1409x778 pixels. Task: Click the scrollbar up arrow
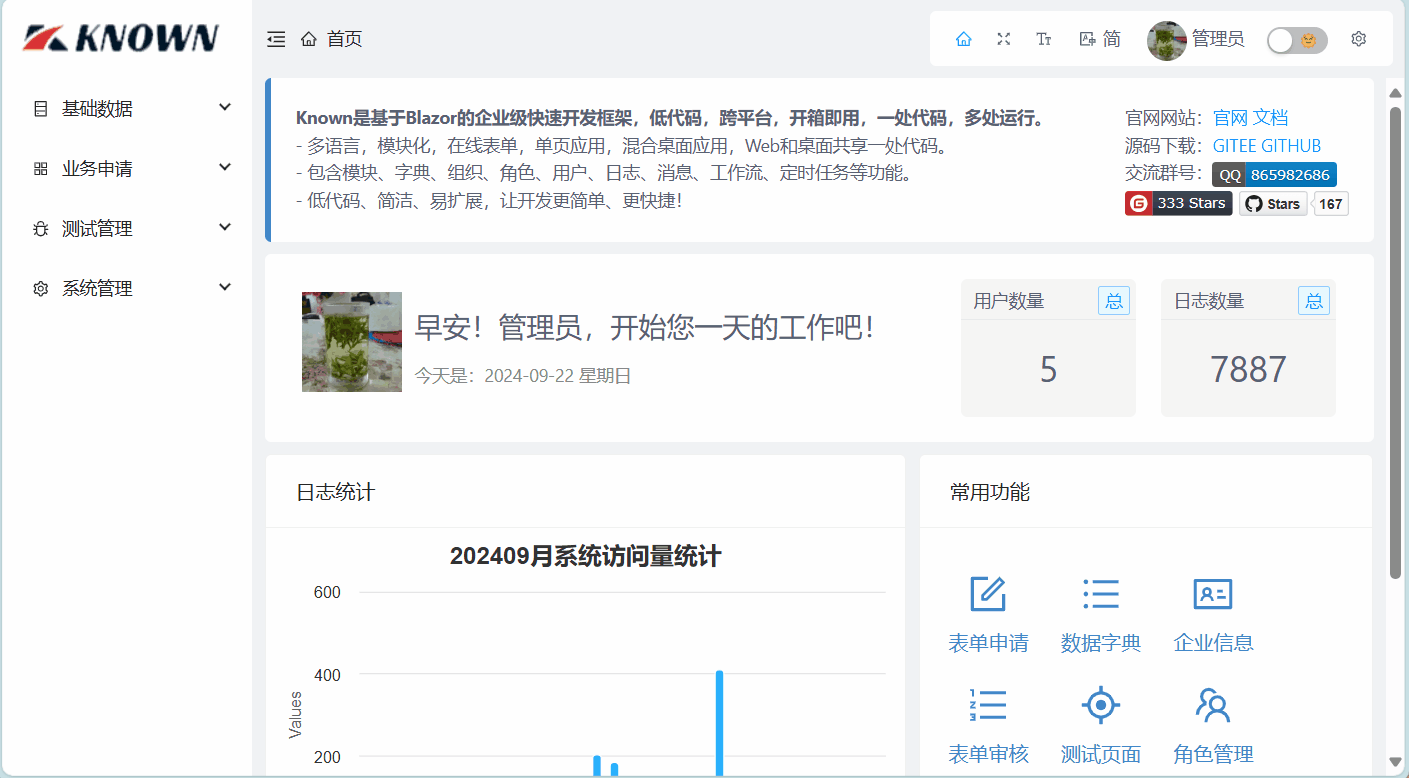(x=1396, y=93)
